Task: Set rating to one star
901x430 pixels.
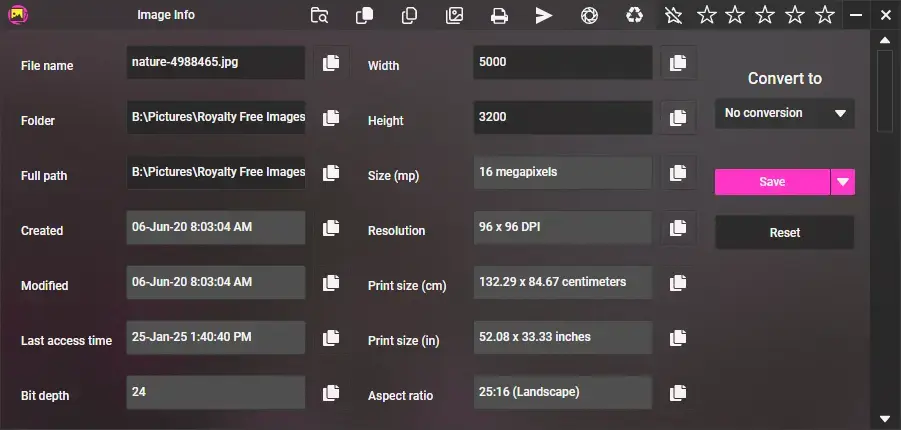Action: click(706, 15)
